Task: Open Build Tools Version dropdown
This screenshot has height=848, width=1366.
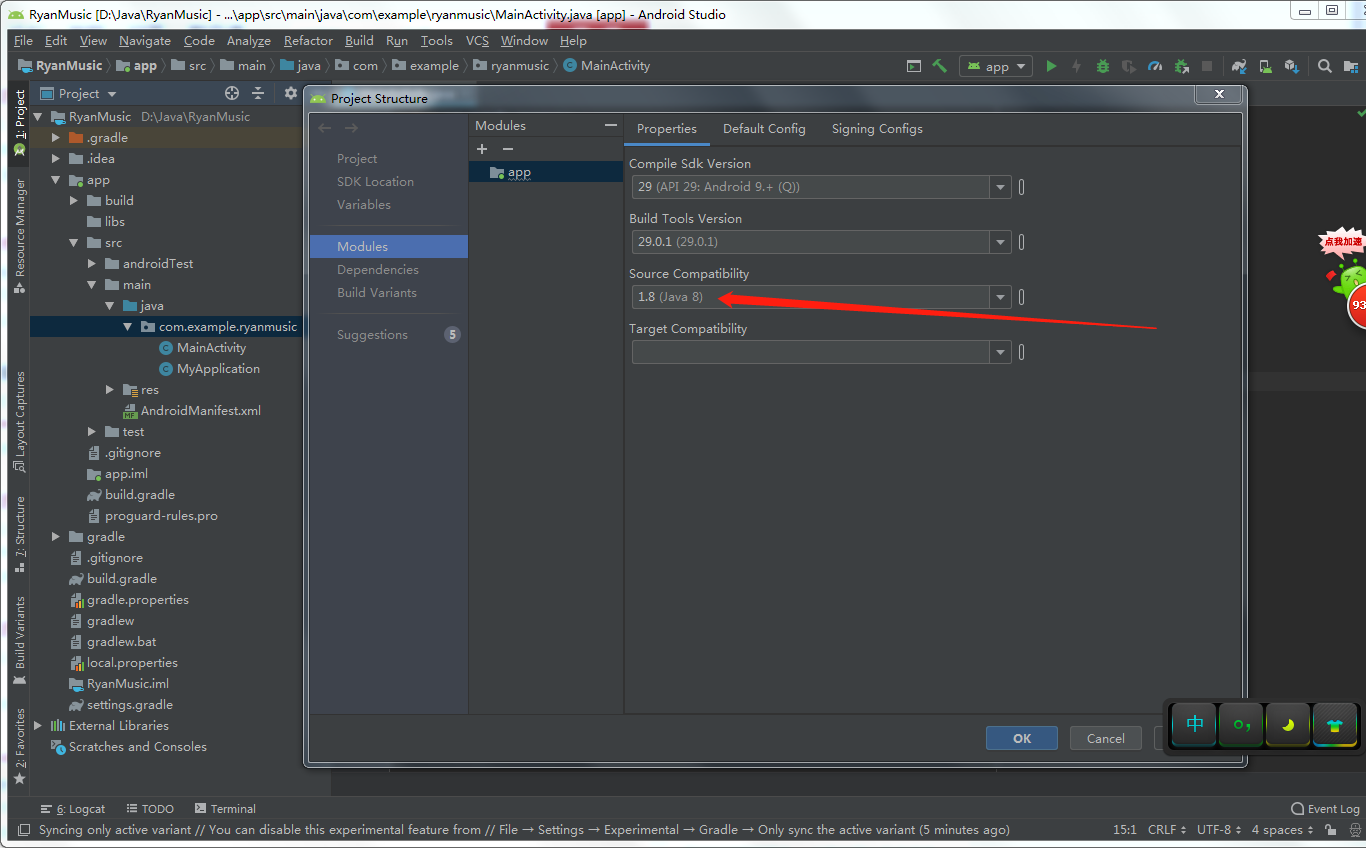Action: point(1000,242)
